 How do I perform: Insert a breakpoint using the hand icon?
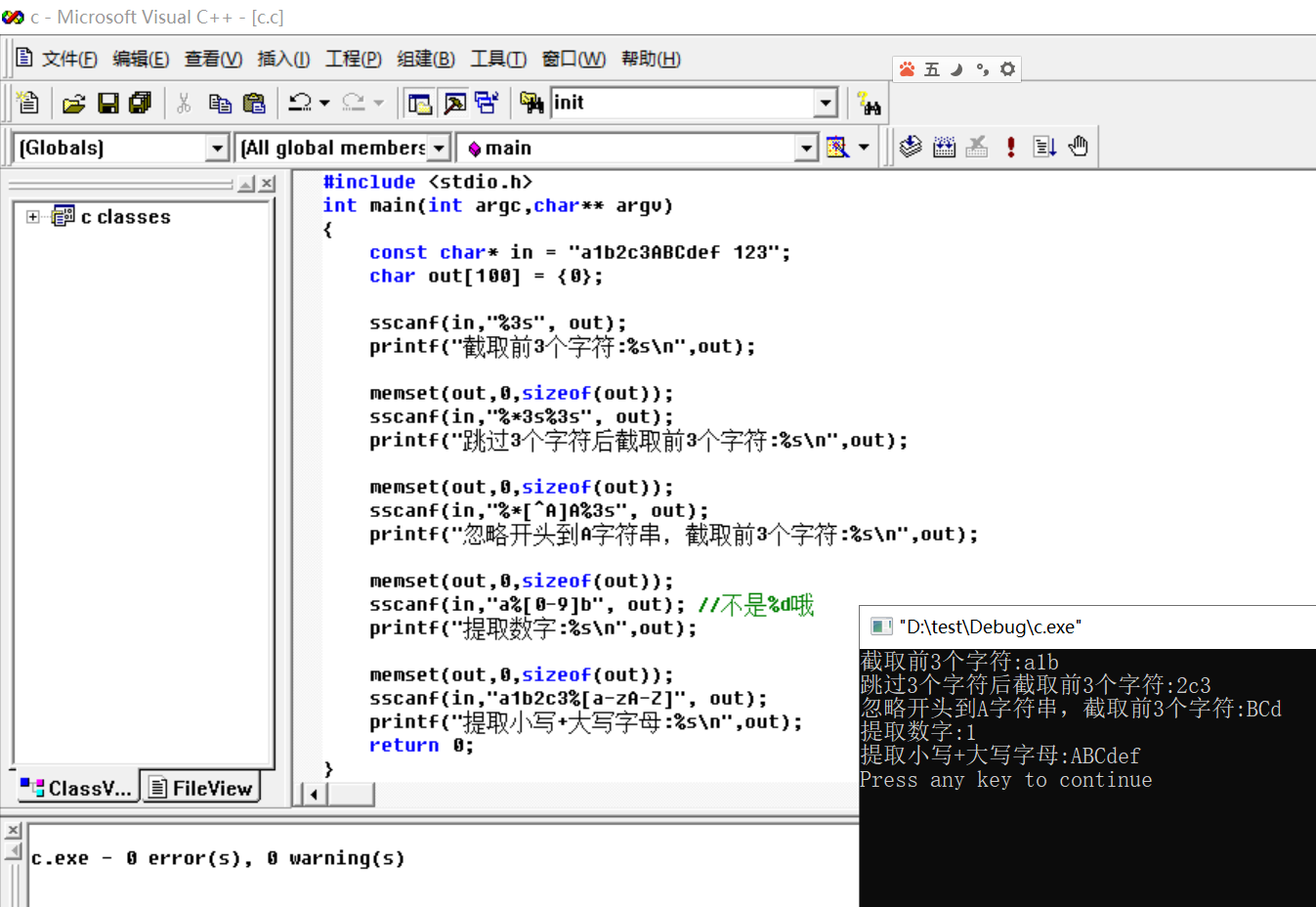1078,147
